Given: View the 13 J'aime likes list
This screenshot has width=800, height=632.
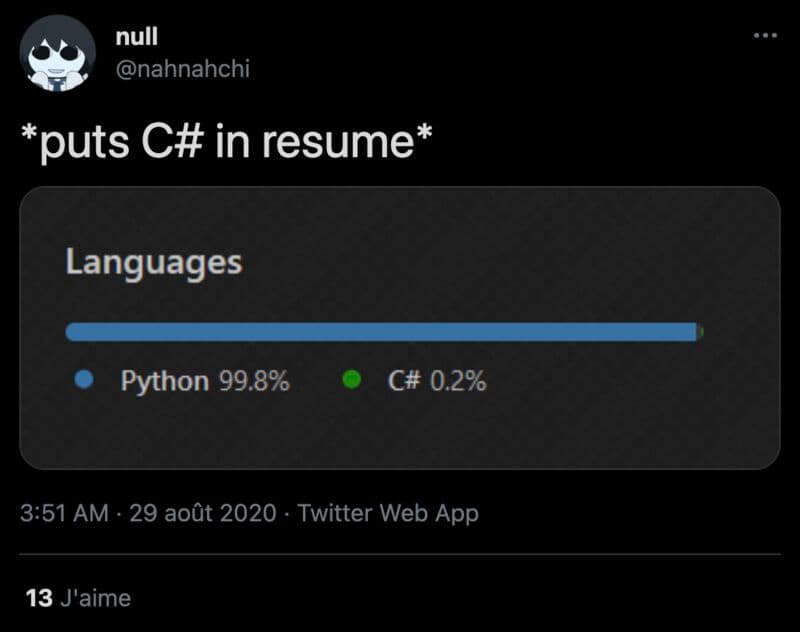Looking at the screenshot, I should [x=78, y=598].
